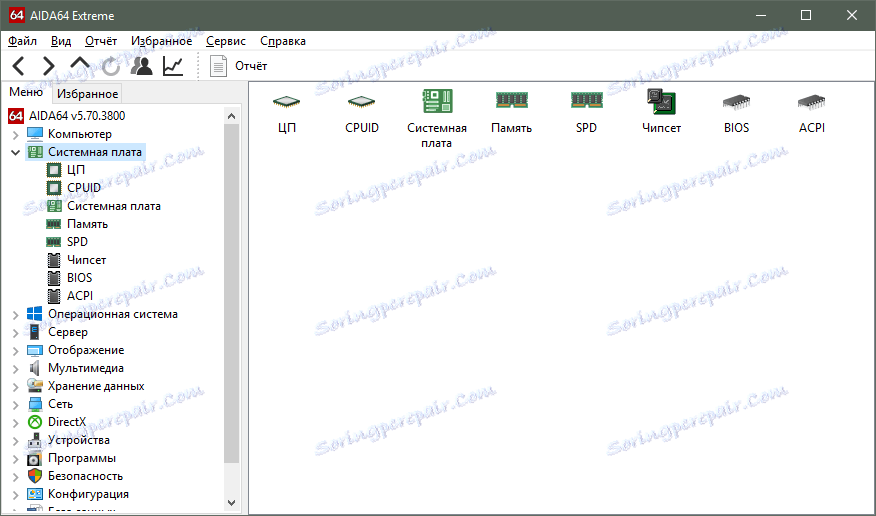
Task: Select Чипсет in the tree menu
Action: pos(86,260)
